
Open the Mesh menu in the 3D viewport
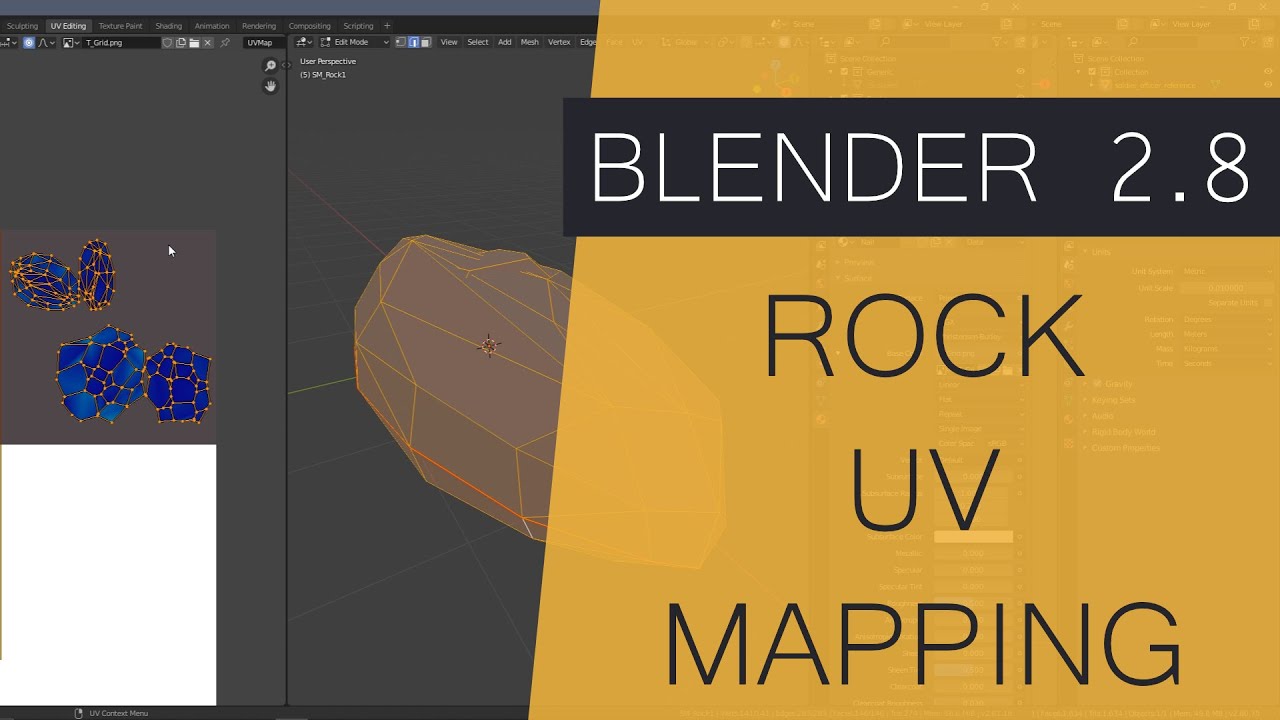529,42
